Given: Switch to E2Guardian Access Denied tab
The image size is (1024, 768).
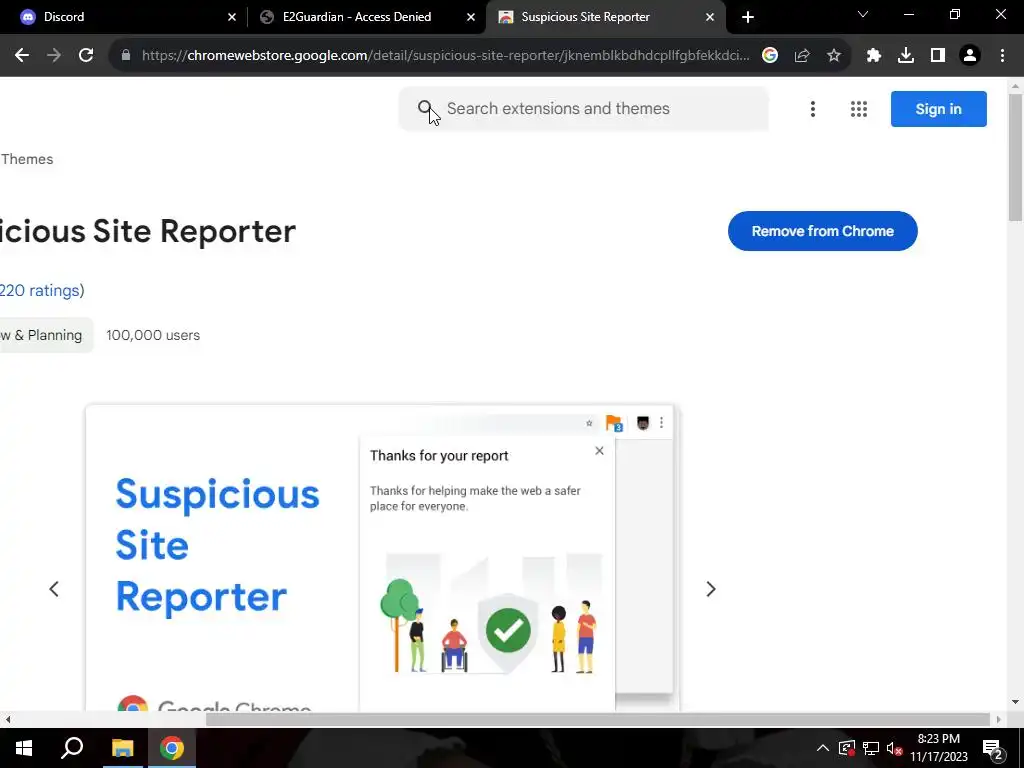Looking at the screenshot, I should [366, 17].
